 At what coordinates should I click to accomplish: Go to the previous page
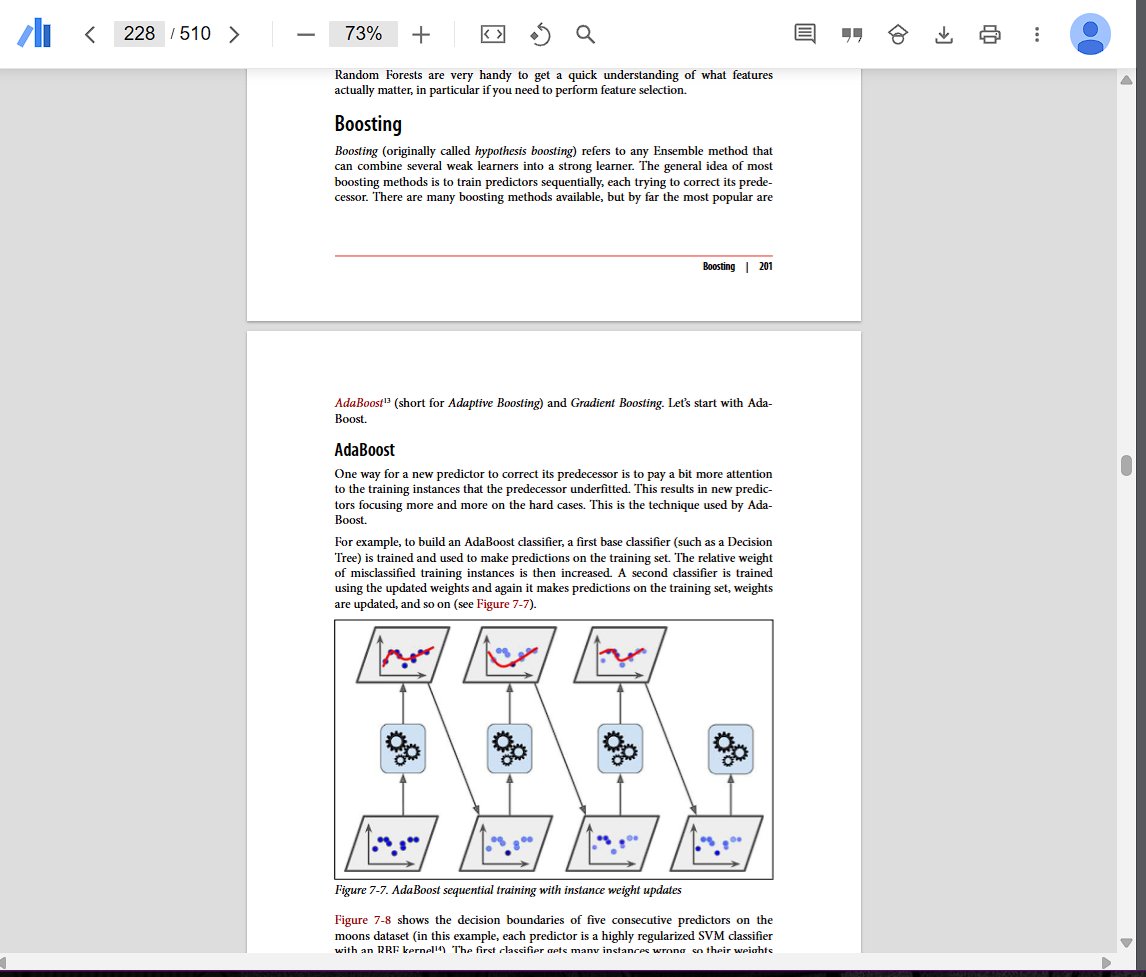click(90, 34)
